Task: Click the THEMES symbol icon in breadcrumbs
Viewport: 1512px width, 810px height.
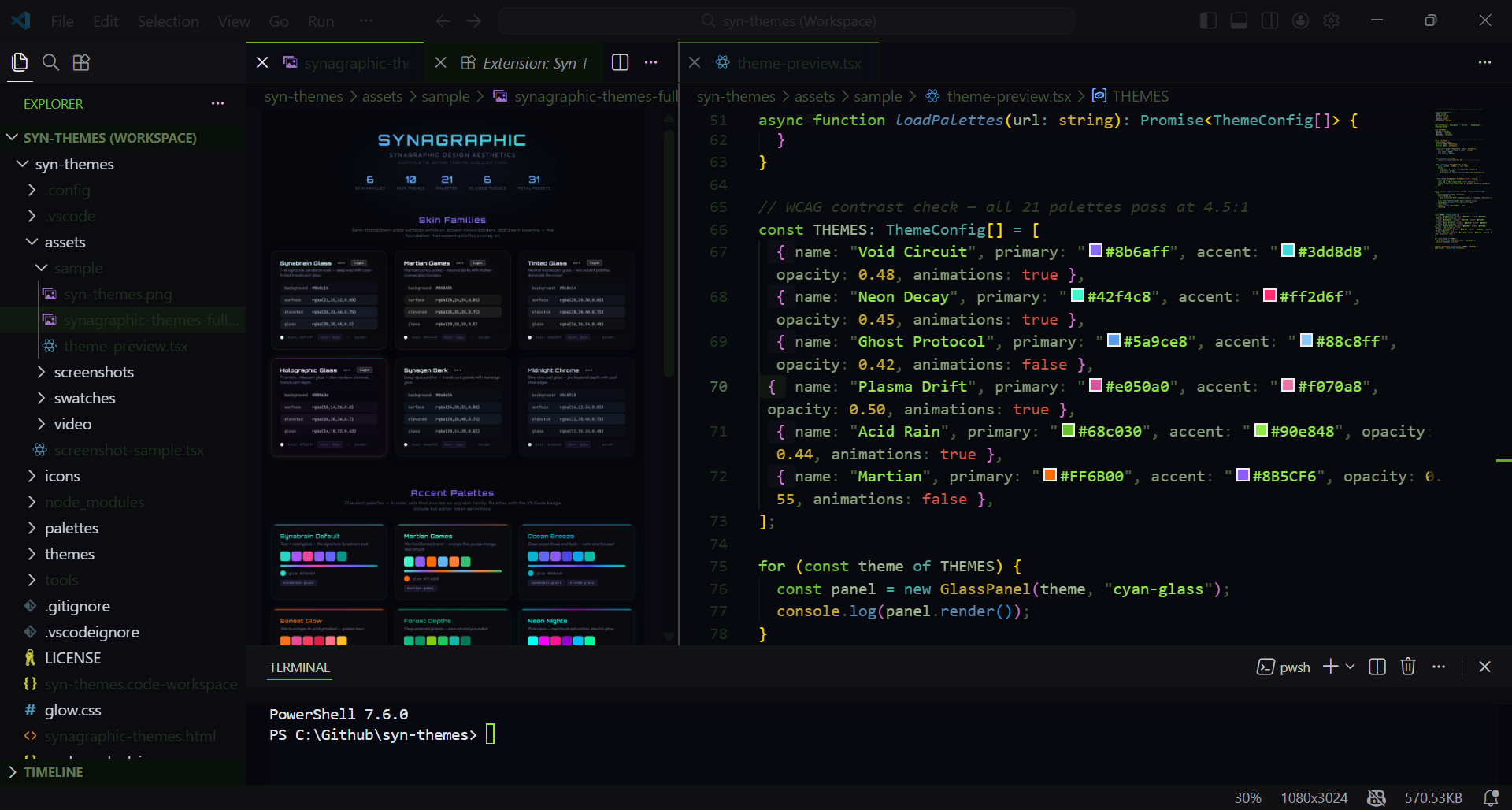Action: point(1099,96)
